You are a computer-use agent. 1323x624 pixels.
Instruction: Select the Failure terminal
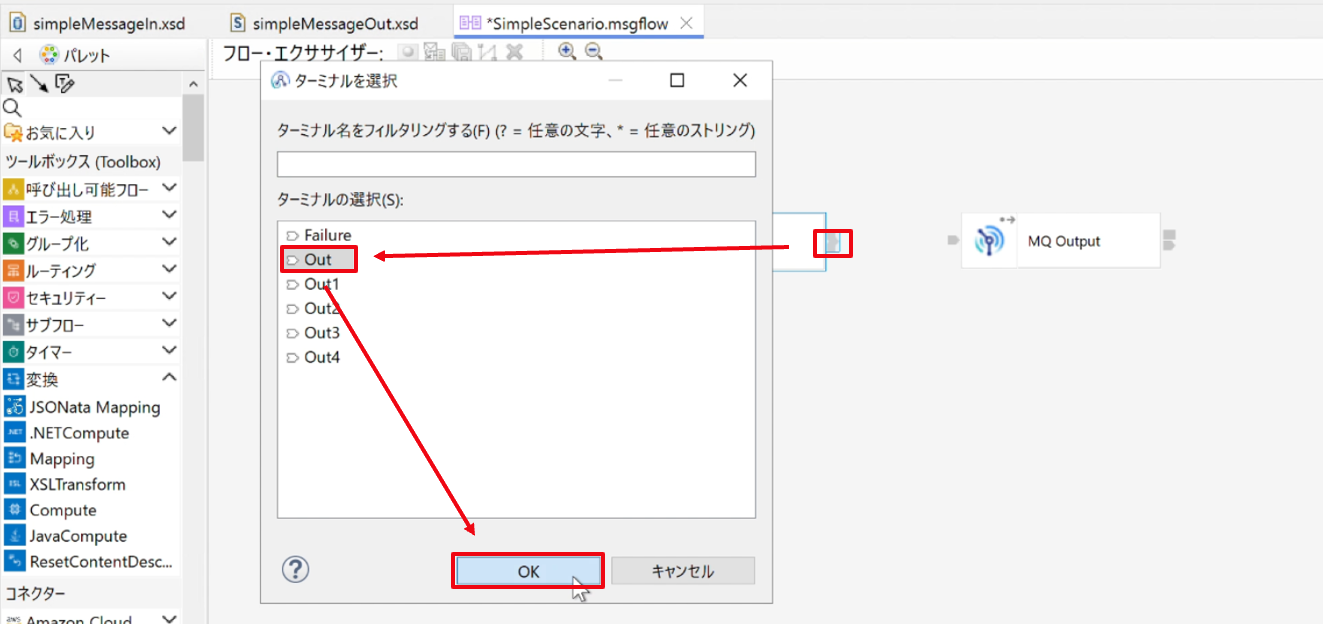(x=319, y=235)
